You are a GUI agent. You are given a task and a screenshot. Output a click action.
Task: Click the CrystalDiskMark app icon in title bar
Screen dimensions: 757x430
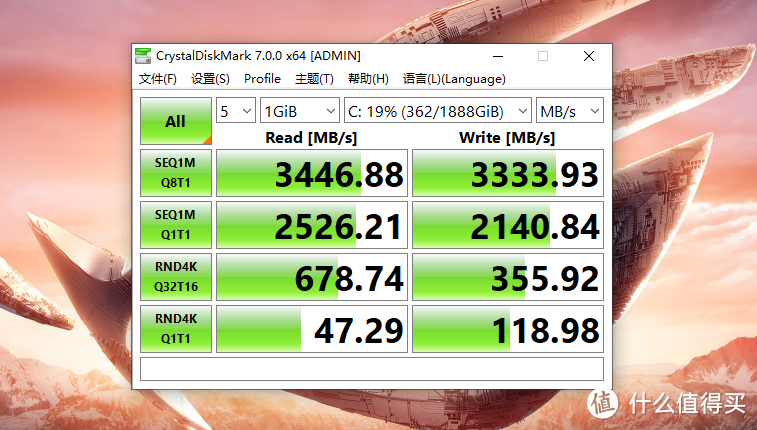143,56
